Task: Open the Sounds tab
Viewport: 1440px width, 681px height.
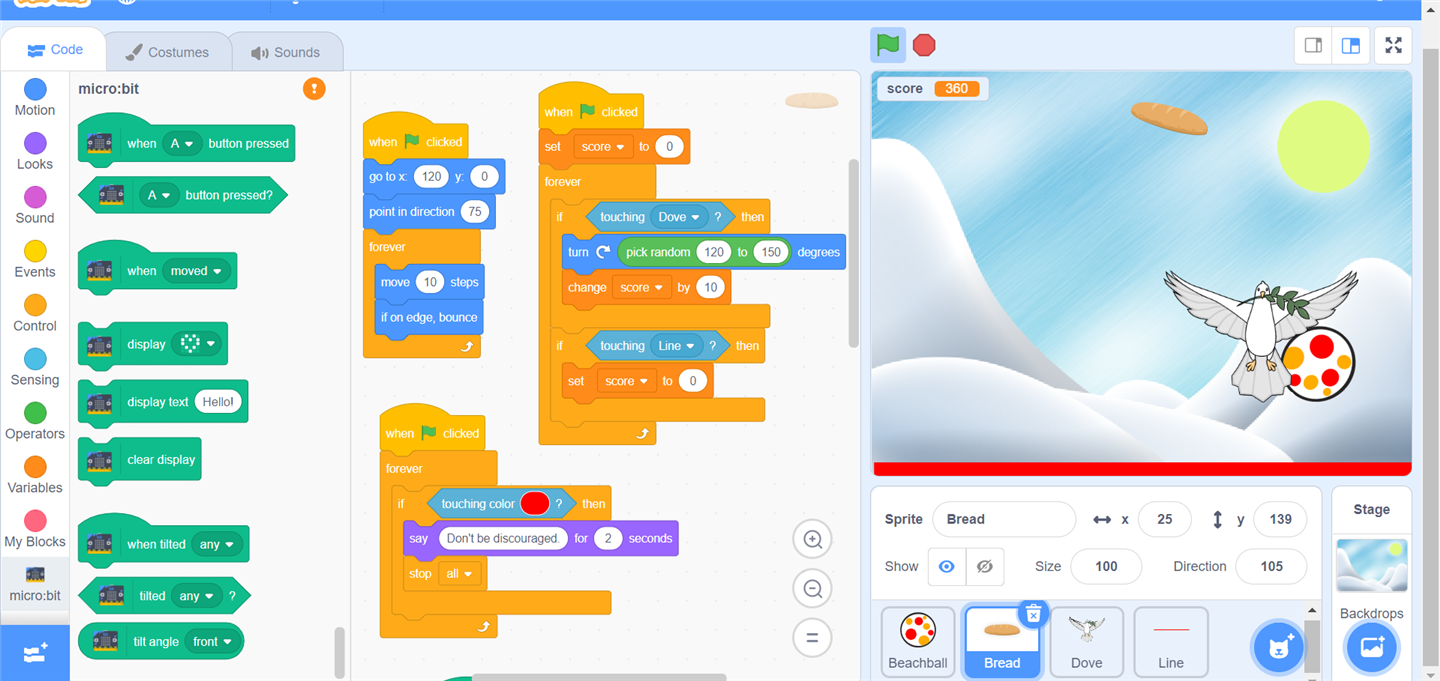Action: (286, 52)
